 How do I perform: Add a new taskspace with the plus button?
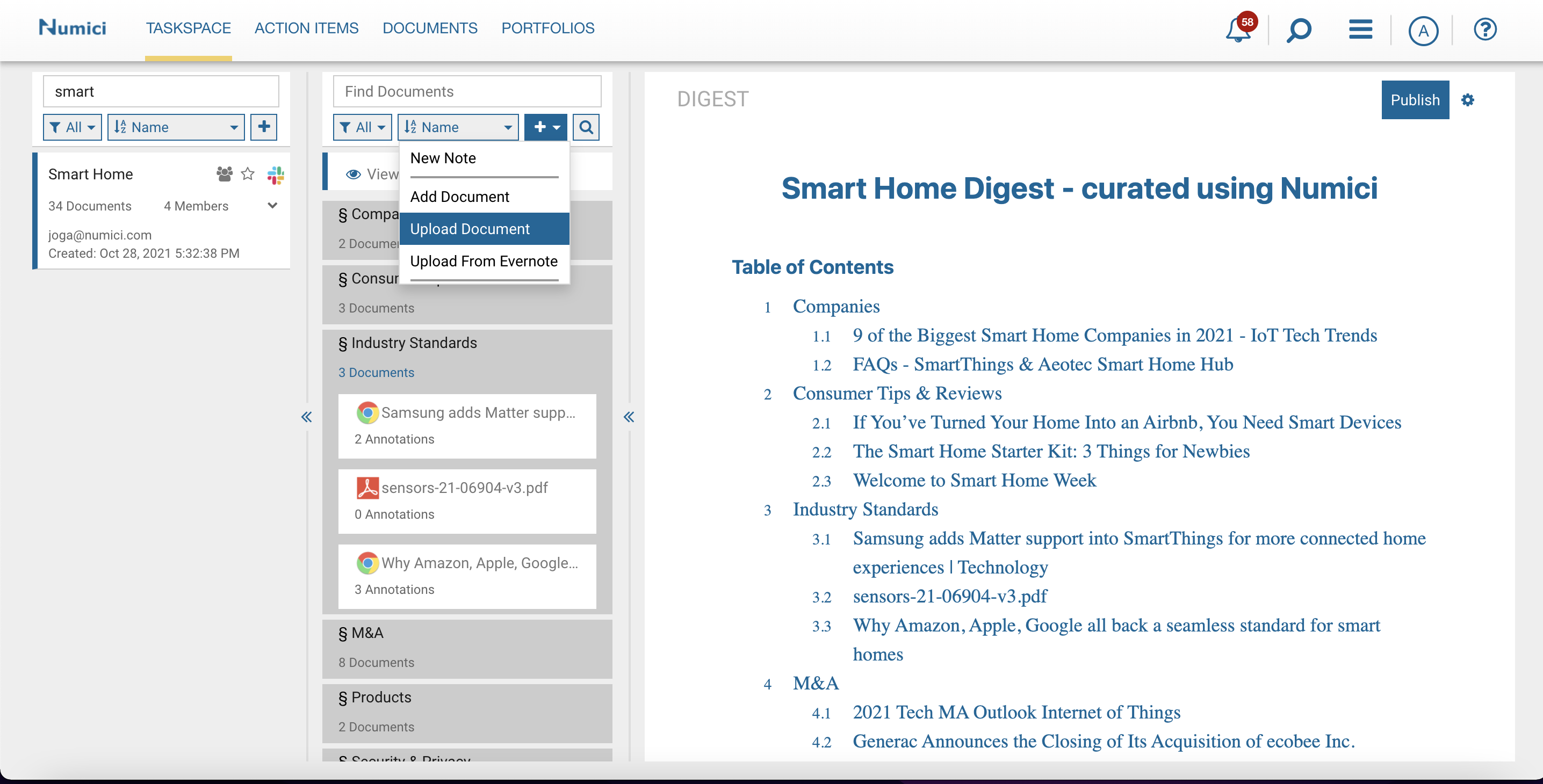264,127
